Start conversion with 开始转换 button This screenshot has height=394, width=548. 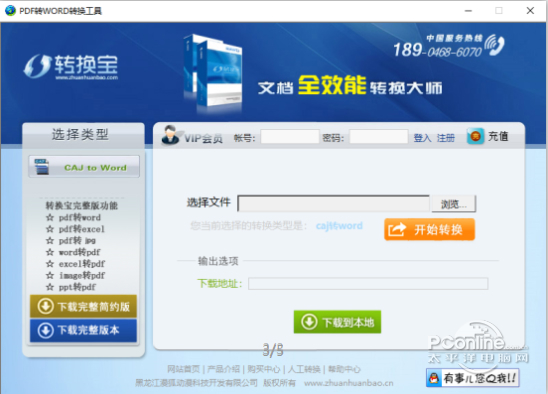(x=430, y=229)
